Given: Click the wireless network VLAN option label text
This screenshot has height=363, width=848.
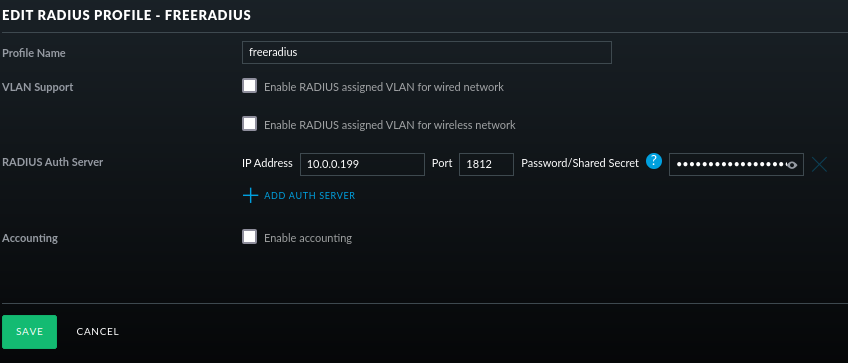Looking at the screenshot, I should [389, 125].
